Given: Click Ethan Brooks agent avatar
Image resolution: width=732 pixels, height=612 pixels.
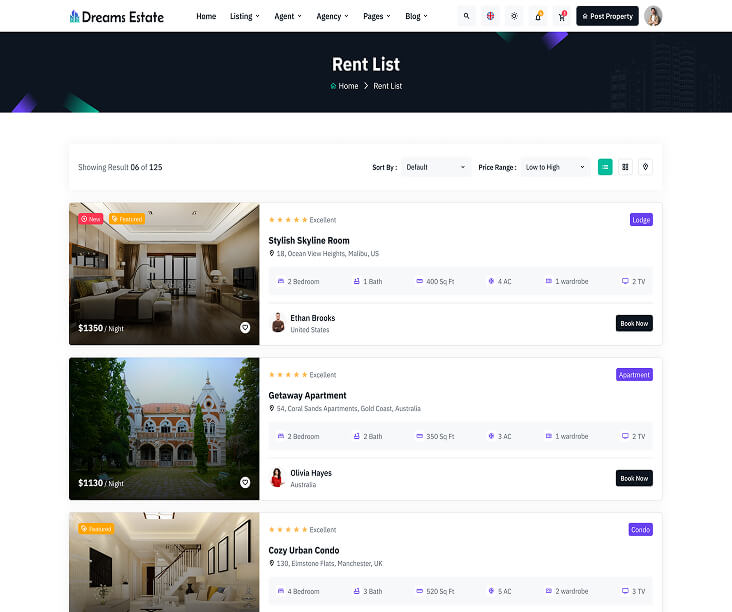Looking at the screenshot, I should 278,323.
